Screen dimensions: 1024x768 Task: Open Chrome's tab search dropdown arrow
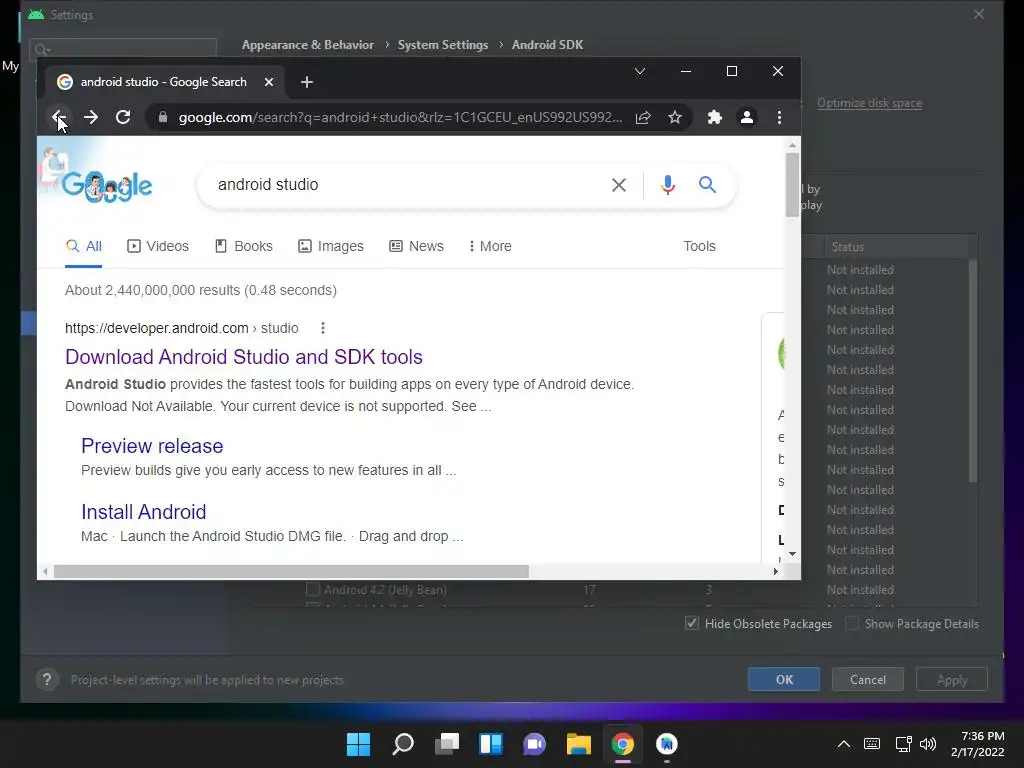pos(640,71)
